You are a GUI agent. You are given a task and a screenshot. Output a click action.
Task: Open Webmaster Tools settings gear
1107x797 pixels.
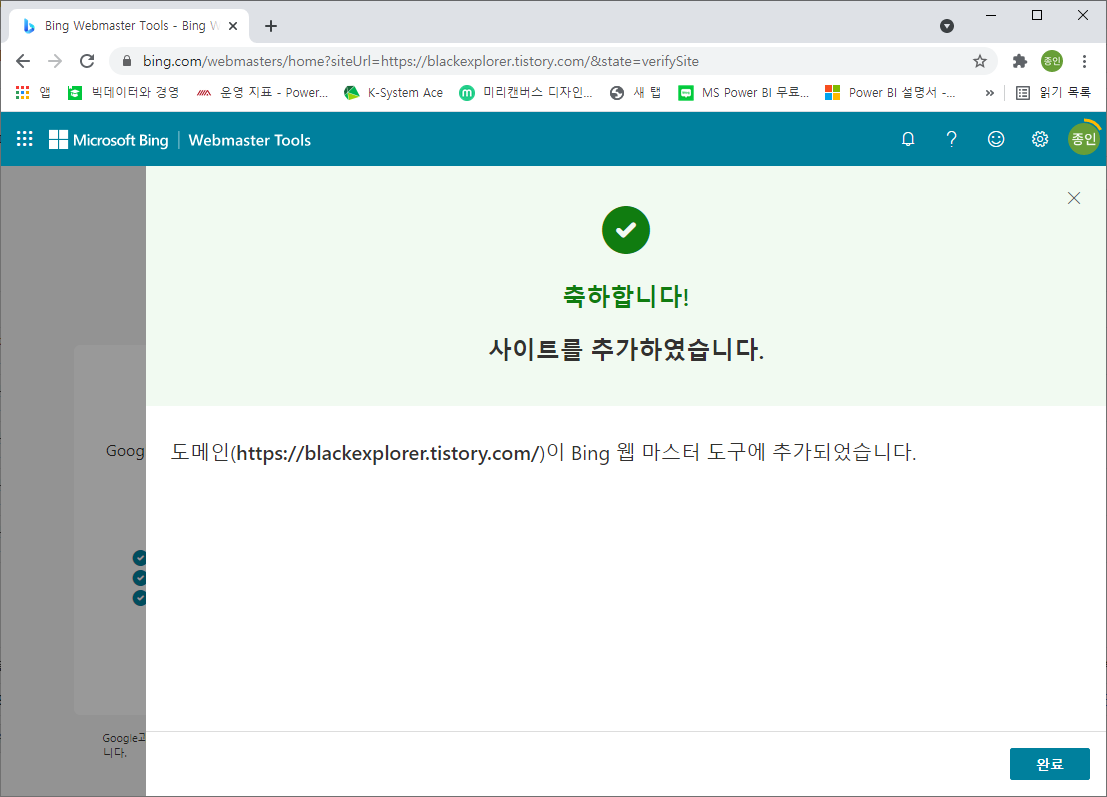[x=1040, y=139]
